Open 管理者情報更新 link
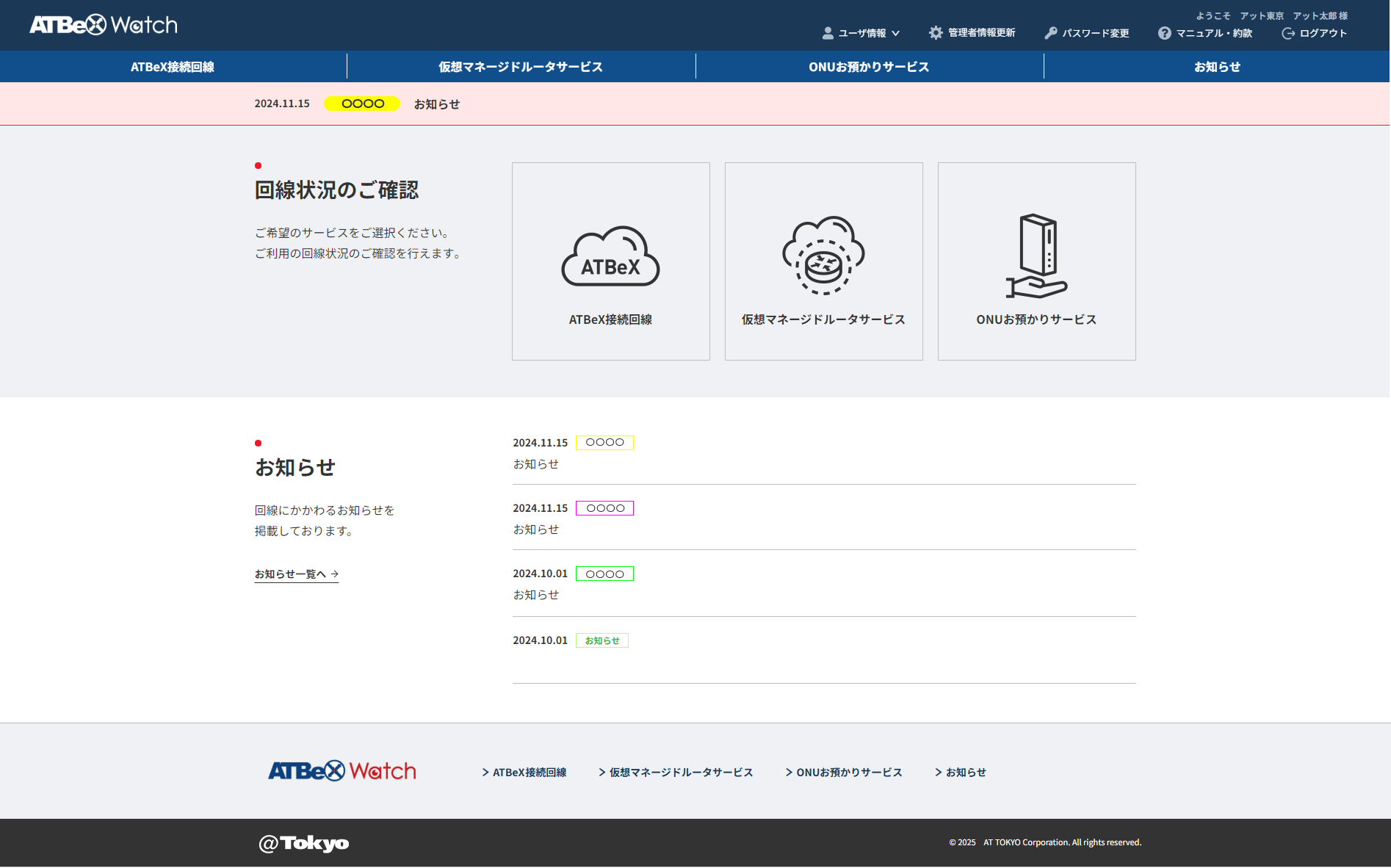Screen dimensions: 1391x868 981,33
